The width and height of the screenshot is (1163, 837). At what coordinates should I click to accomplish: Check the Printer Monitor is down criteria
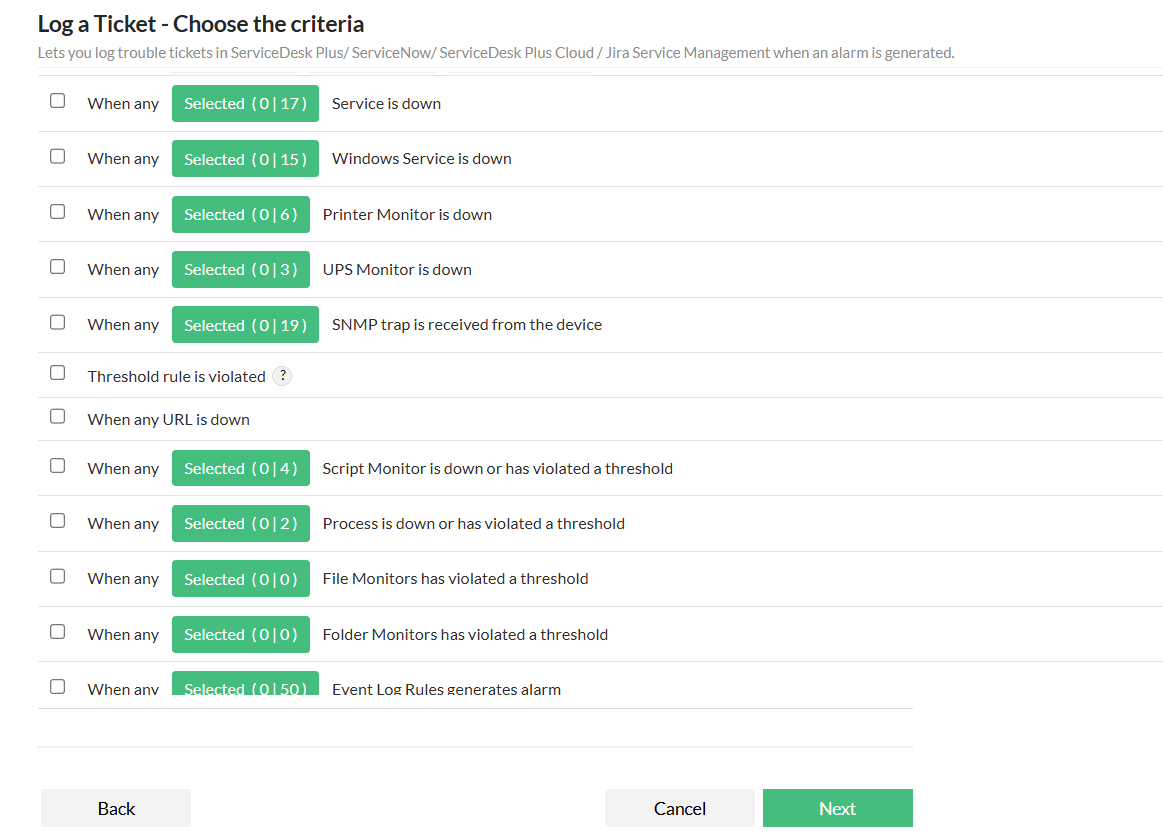[58, 212]
